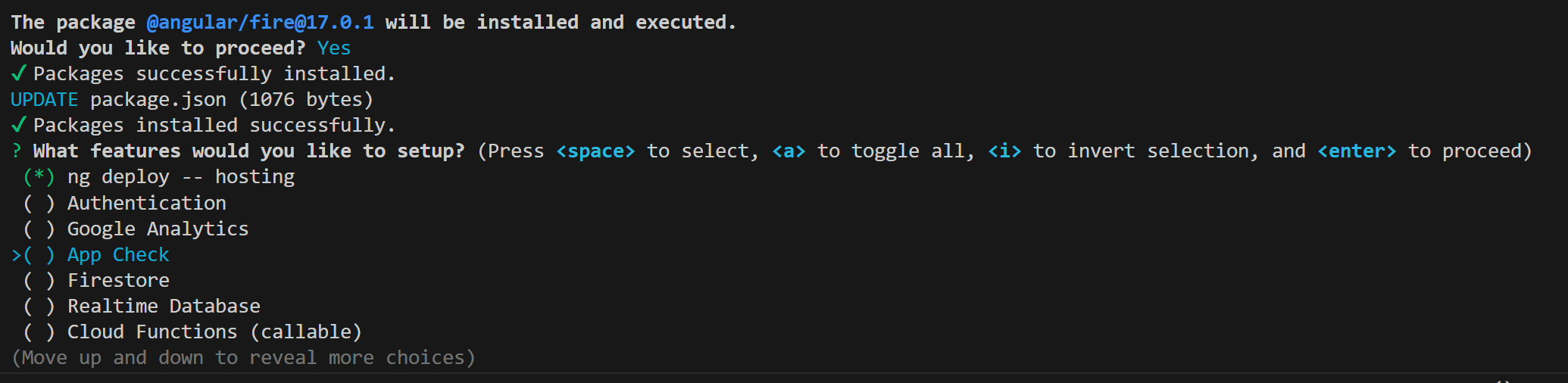This screenshot has height=383, width=1568.
Task: Click the UPDATE keyword
Action: point(45,100)
